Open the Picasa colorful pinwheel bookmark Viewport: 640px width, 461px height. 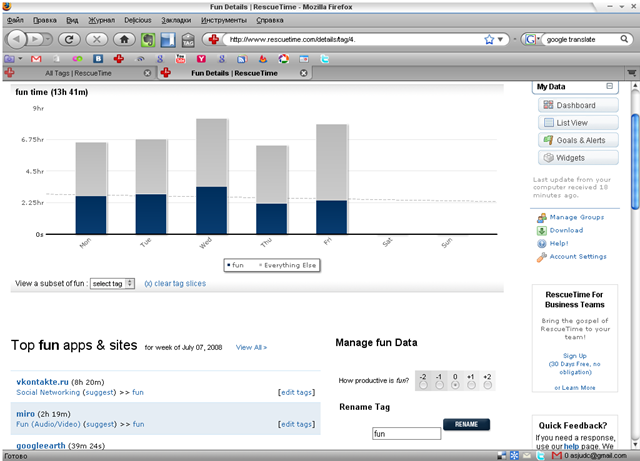(x=284, y=59)
